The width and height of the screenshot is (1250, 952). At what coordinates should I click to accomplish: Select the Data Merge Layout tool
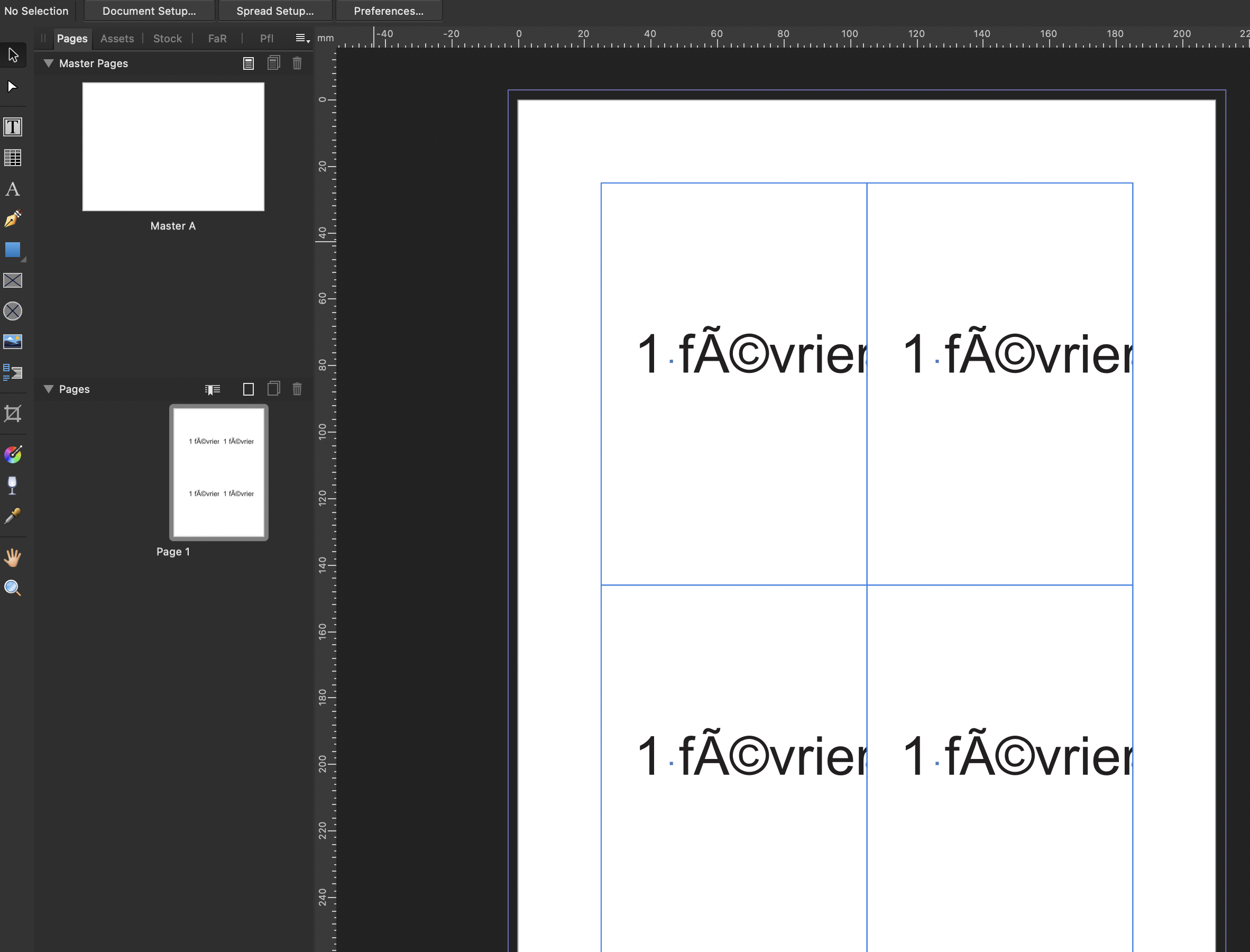[13, 372]
